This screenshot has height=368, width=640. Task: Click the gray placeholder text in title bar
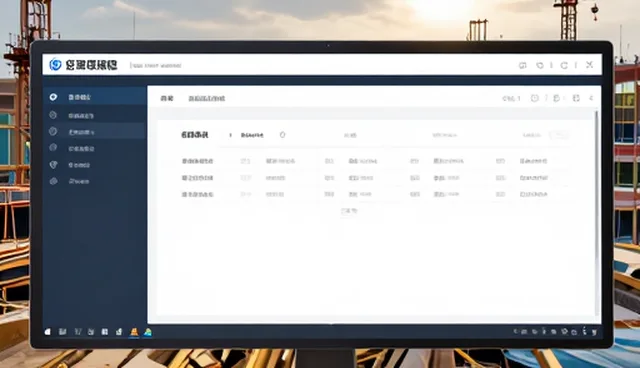pos(156,65)
